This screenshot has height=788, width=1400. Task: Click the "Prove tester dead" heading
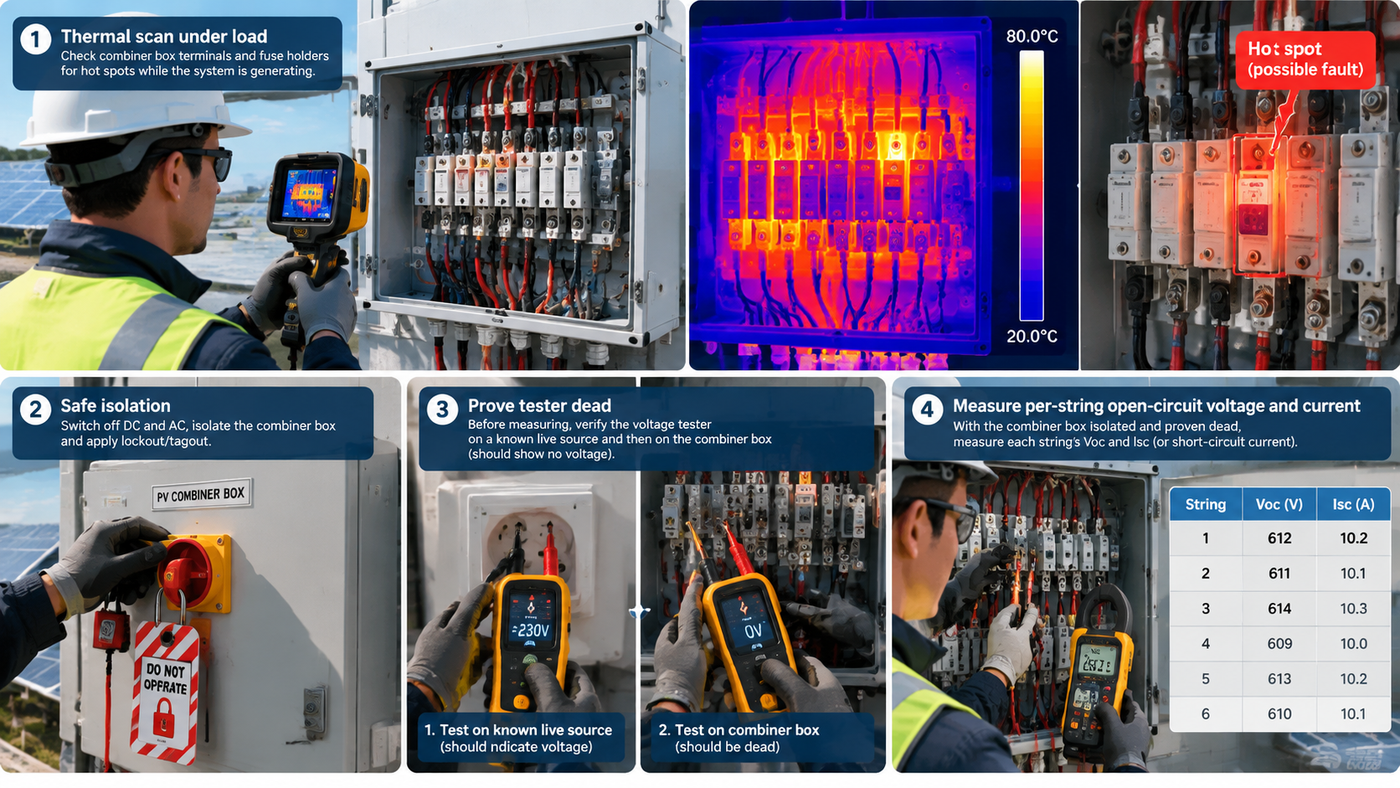pyautogui.click(x=539, y=406)
